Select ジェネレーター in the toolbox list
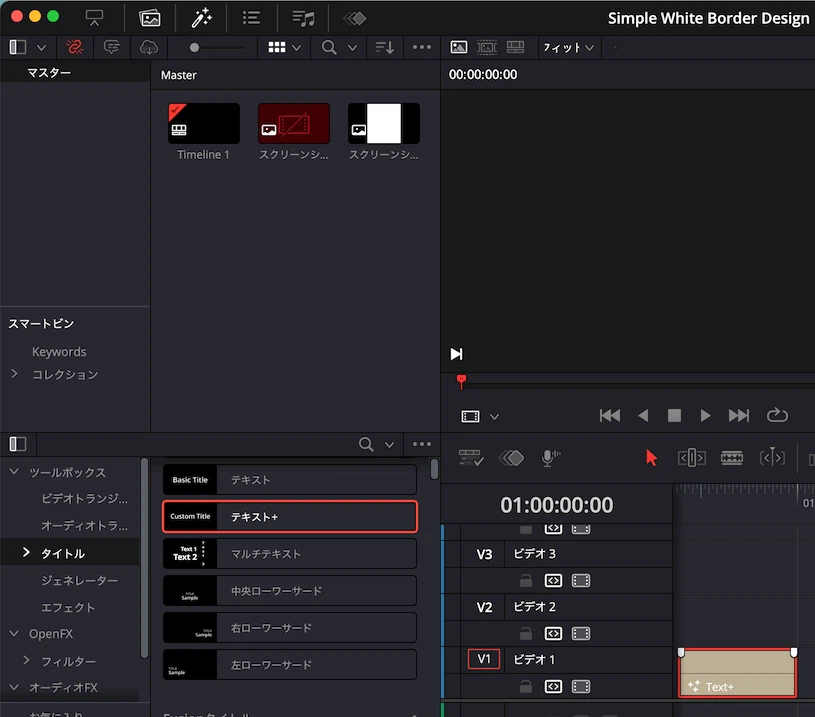815x717 pixels. (x=79, y=580)
